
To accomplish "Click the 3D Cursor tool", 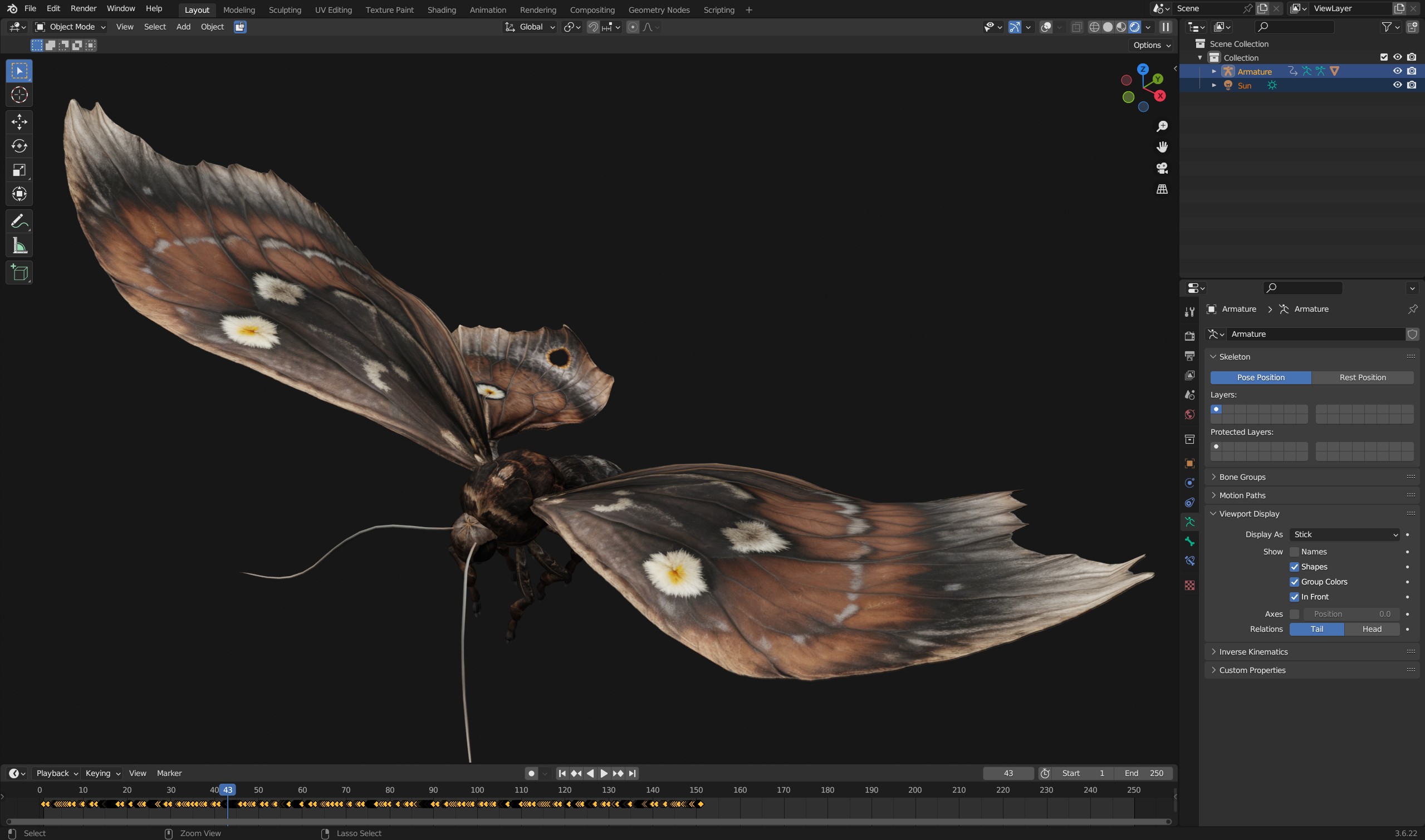I will coord(19,95).
